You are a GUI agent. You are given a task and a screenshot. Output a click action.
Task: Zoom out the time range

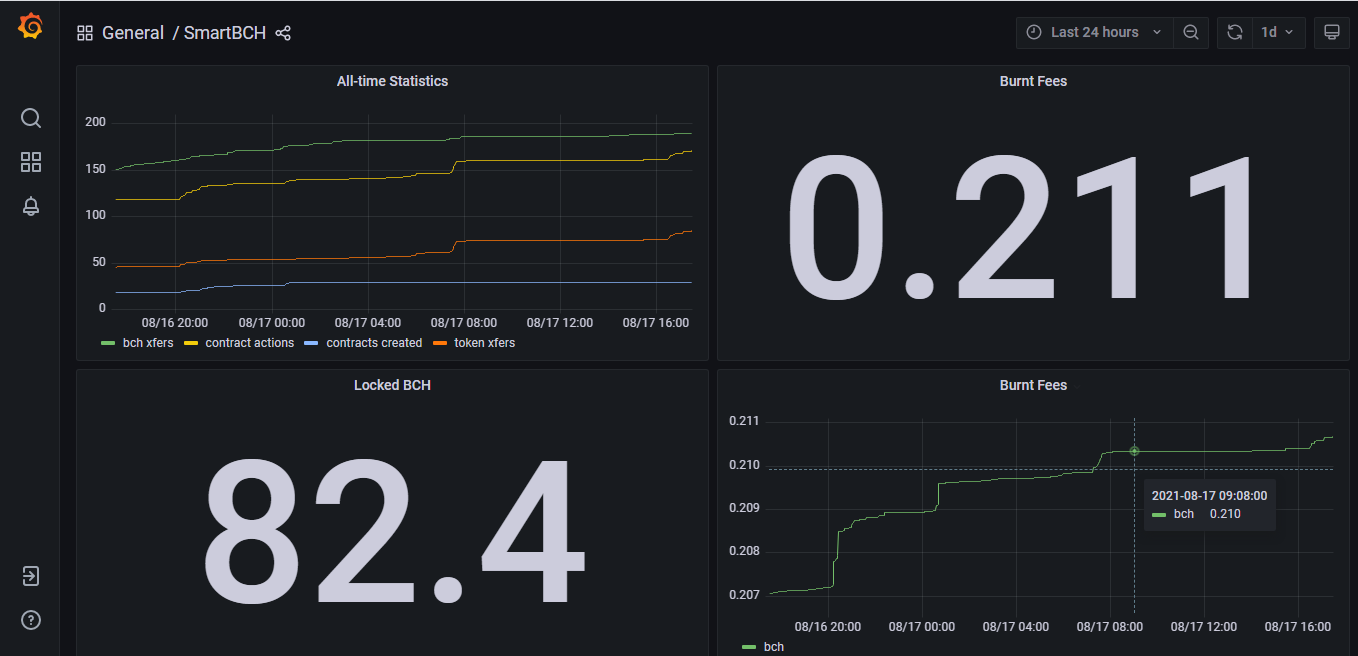[x=1190, y=32]
